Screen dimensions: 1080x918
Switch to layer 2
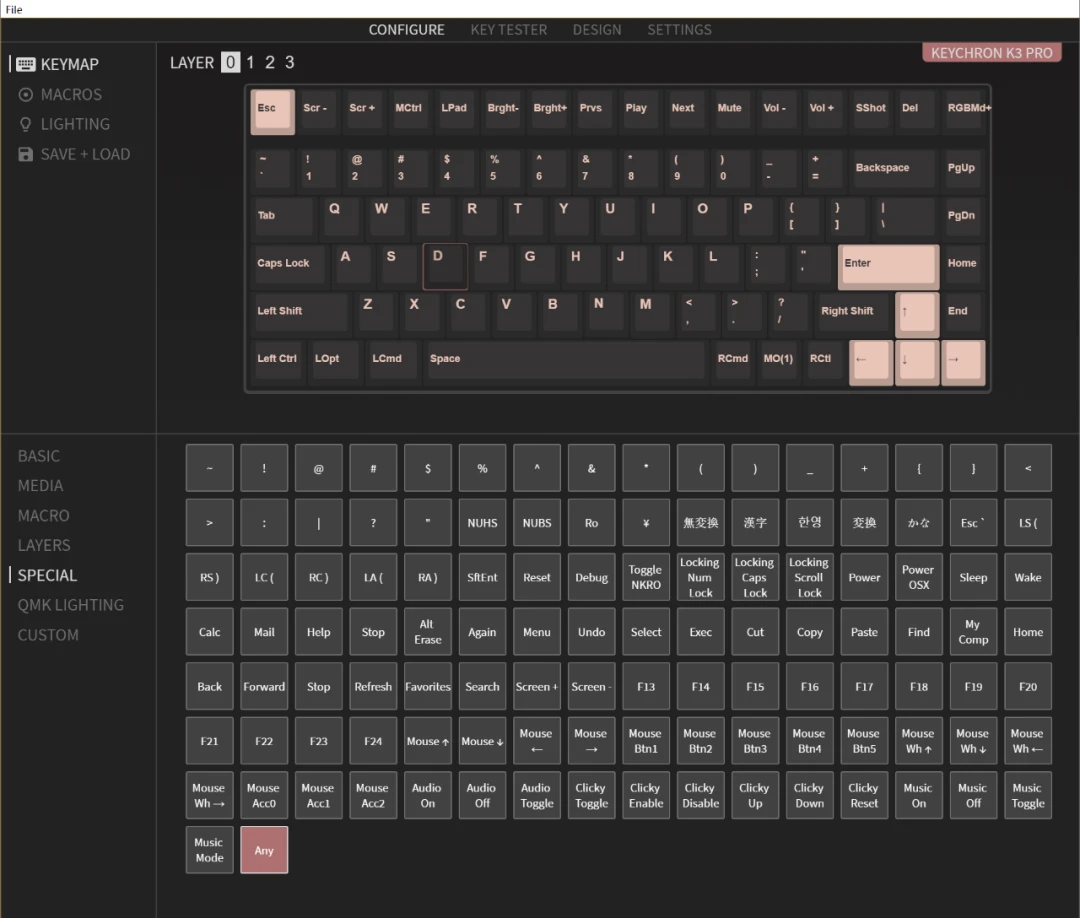(270, 63)
